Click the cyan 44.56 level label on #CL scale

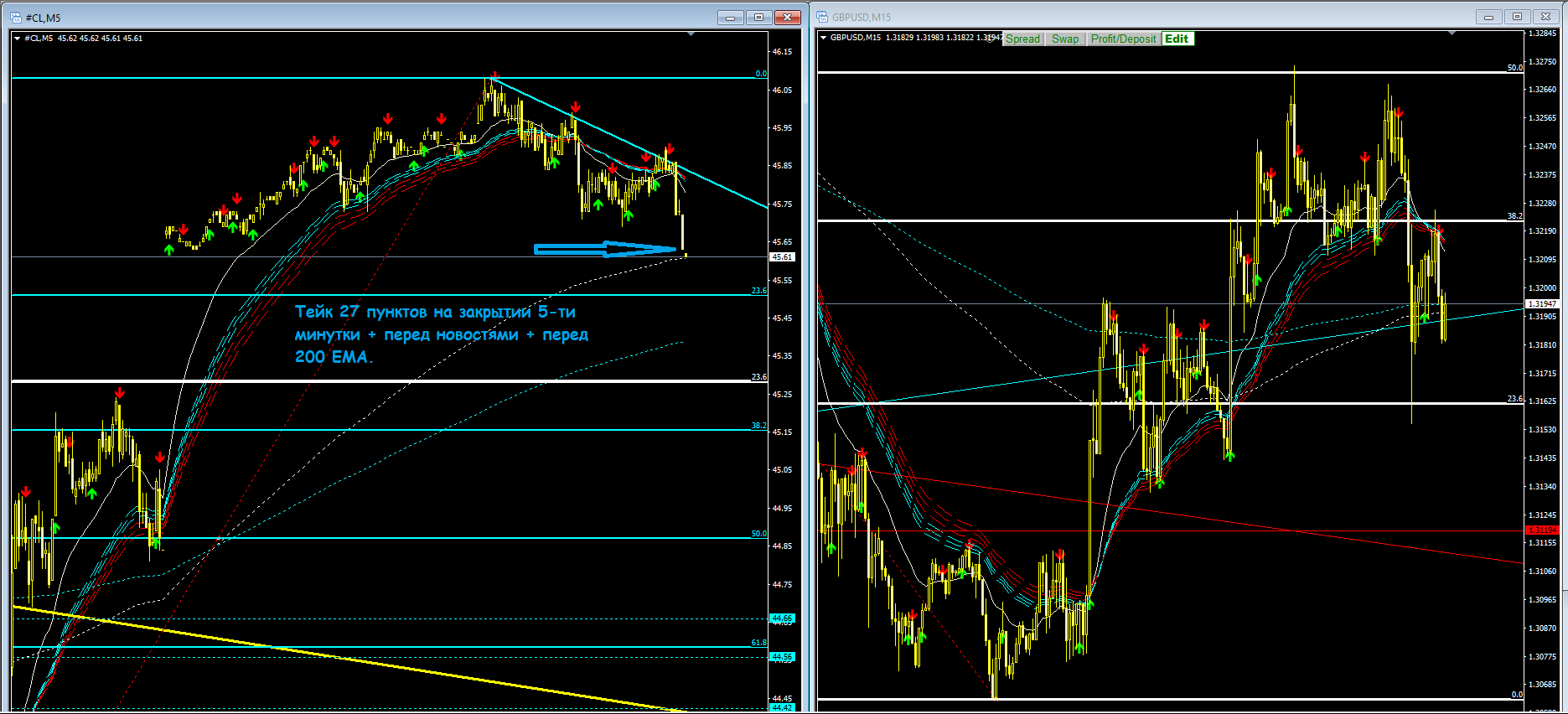click(x=782, y=657)
